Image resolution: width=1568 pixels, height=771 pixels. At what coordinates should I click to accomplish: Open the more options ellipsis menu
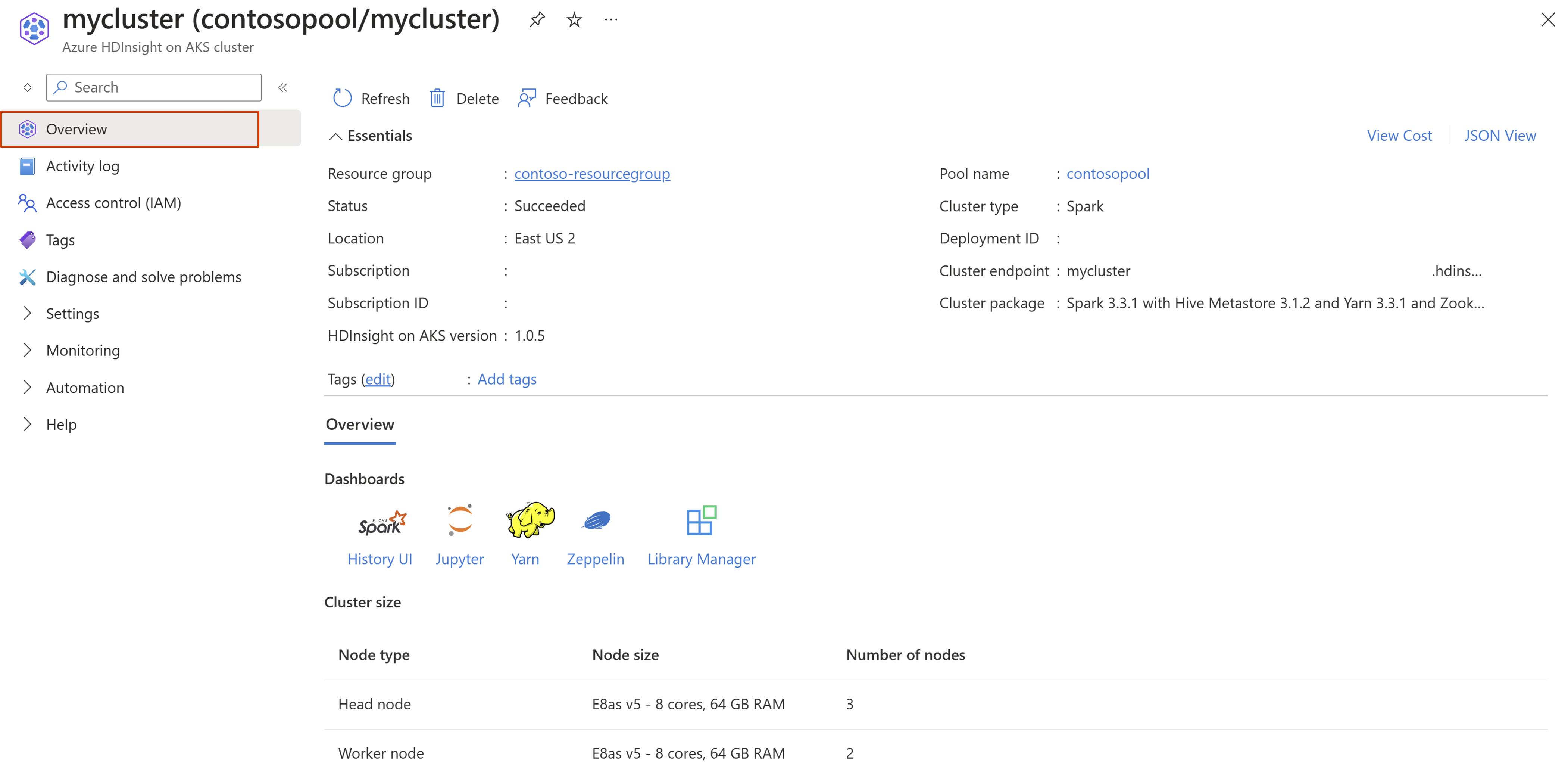pyautogui.click(x=610, y=19)
